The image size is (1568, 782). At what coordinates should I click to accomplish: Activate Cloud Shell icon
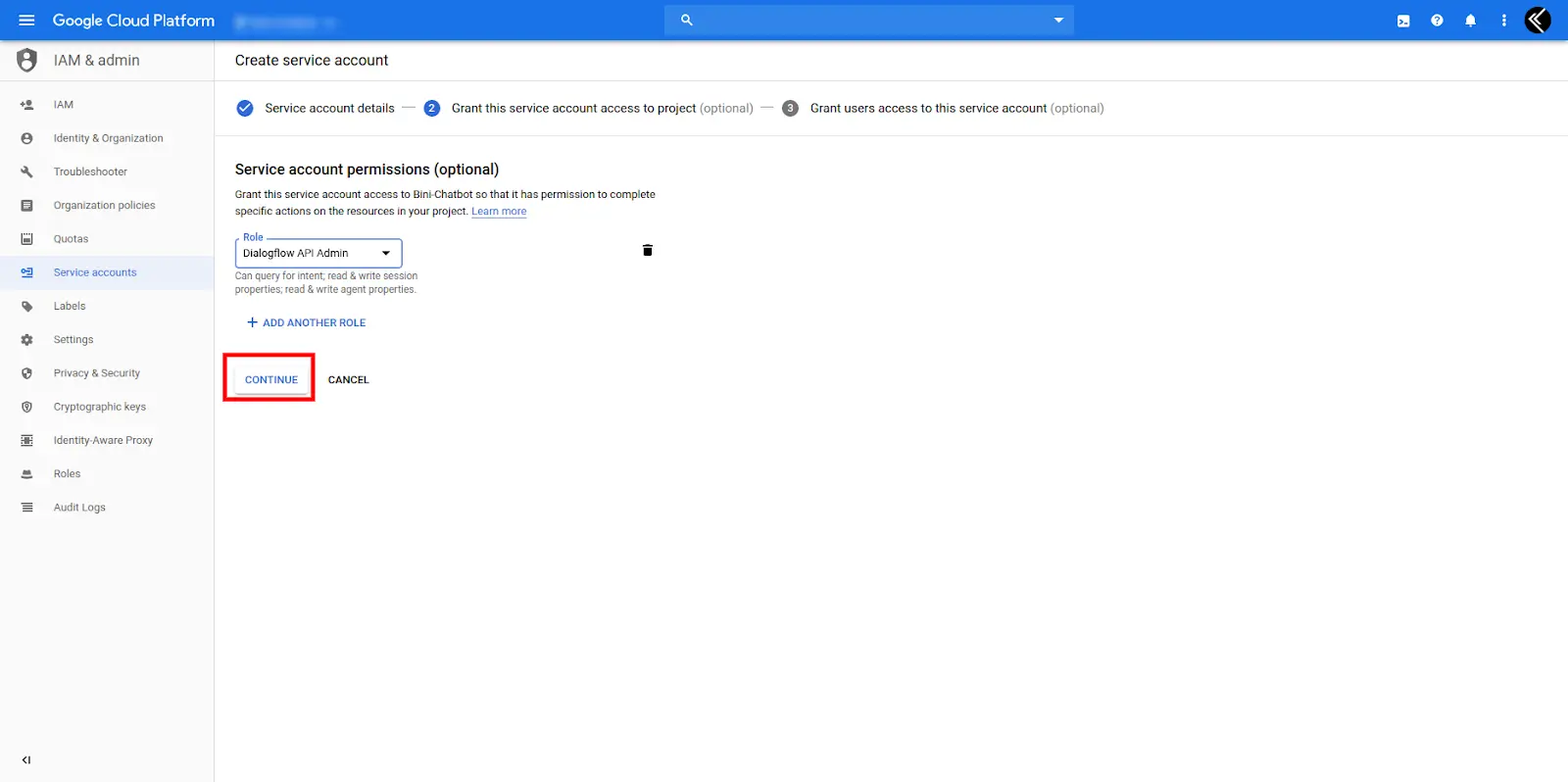point(1403,21)
